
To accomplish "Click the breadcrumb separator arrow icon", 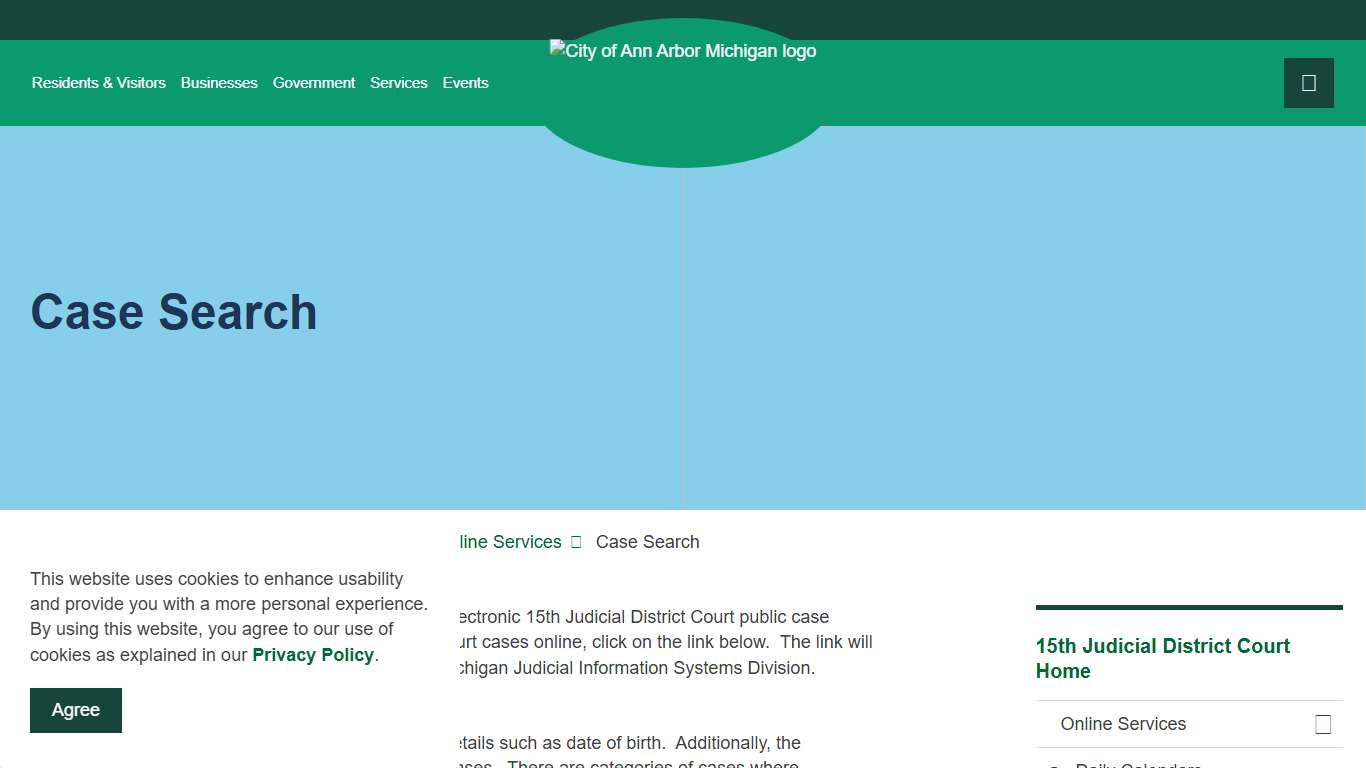I will (x=576, y=542).
